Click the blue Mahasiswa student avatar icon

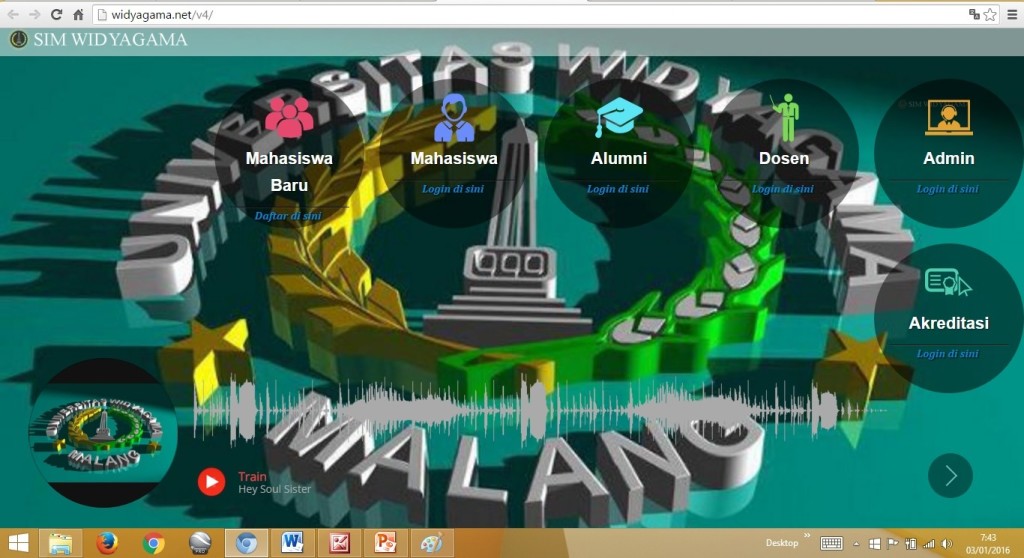[x=454, y=118]
